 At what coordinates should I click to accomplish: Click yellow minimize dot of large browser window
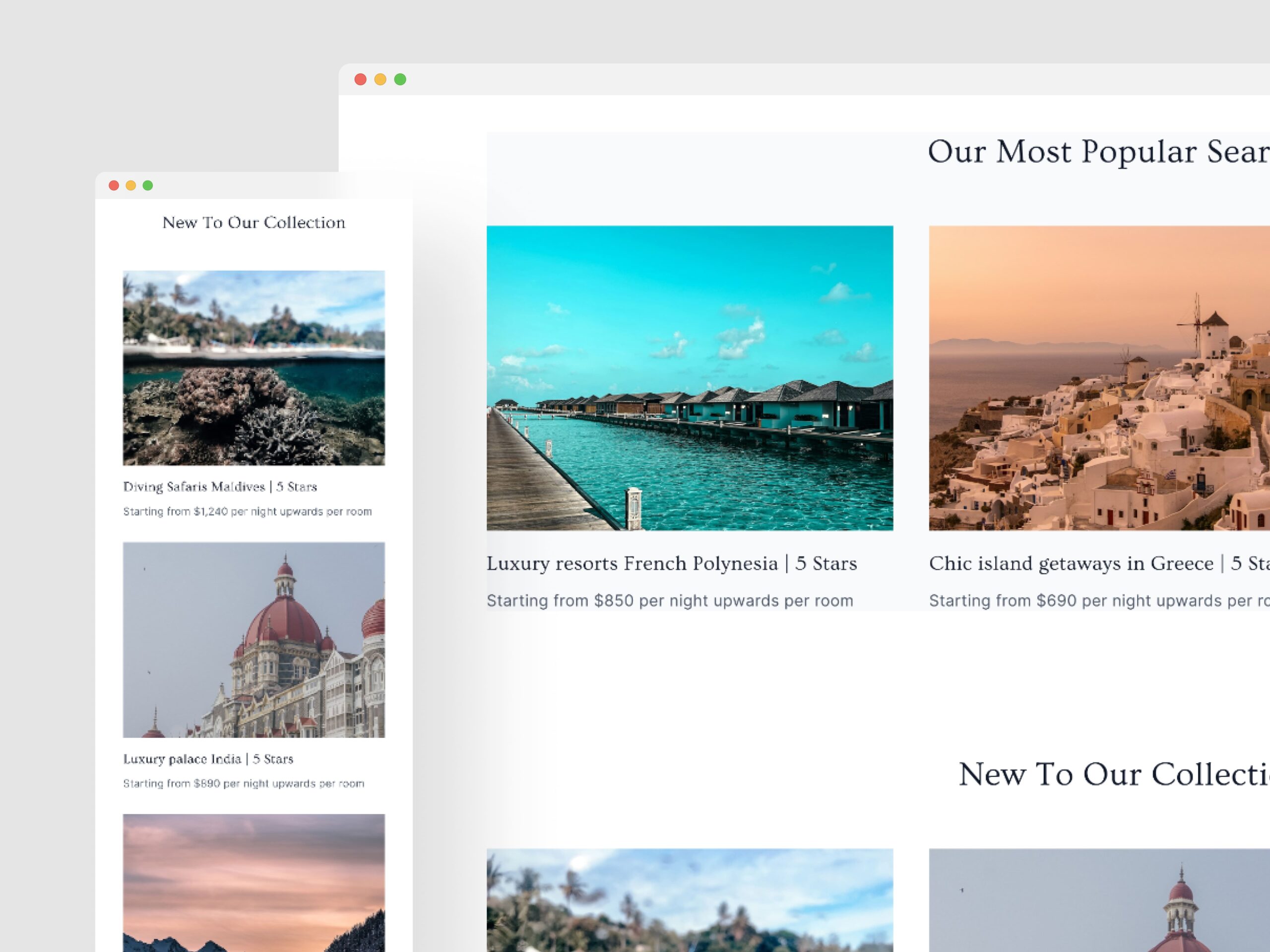pos(380,79)
